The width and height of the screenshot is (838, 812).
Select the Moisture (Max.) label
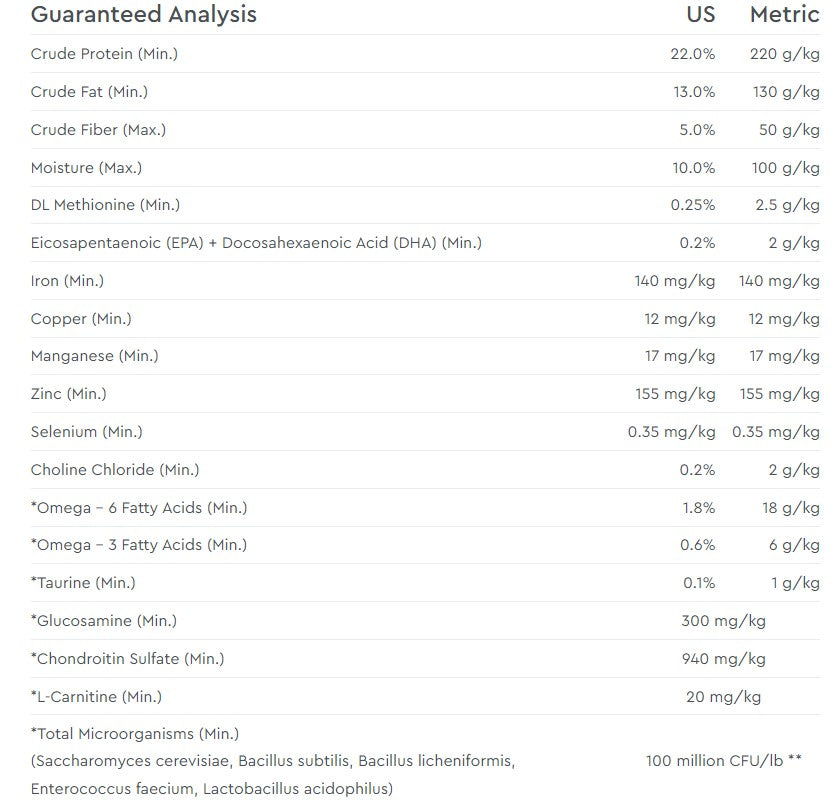pyautogui.click(x=86, y=168)
